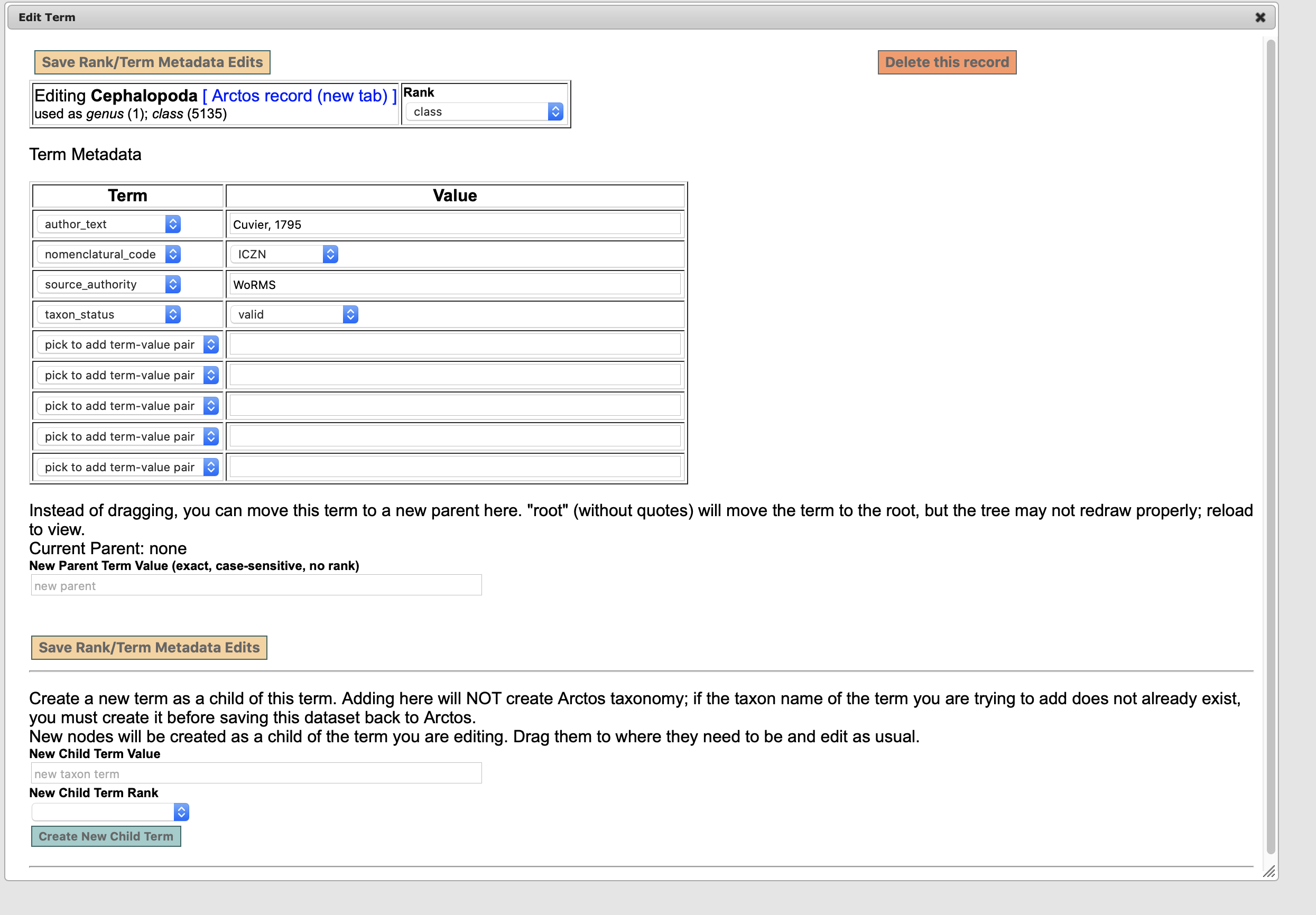Open the author_text term dropdown

coord(109,224)
